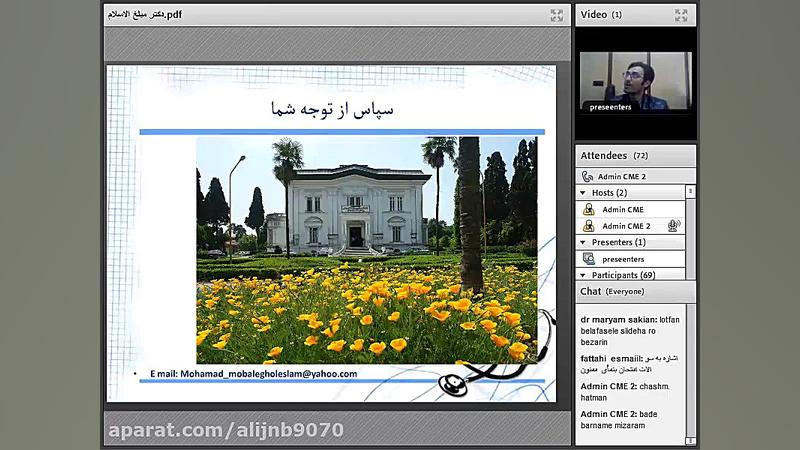Click the building photo on the slide

click(x=367, y=250)
